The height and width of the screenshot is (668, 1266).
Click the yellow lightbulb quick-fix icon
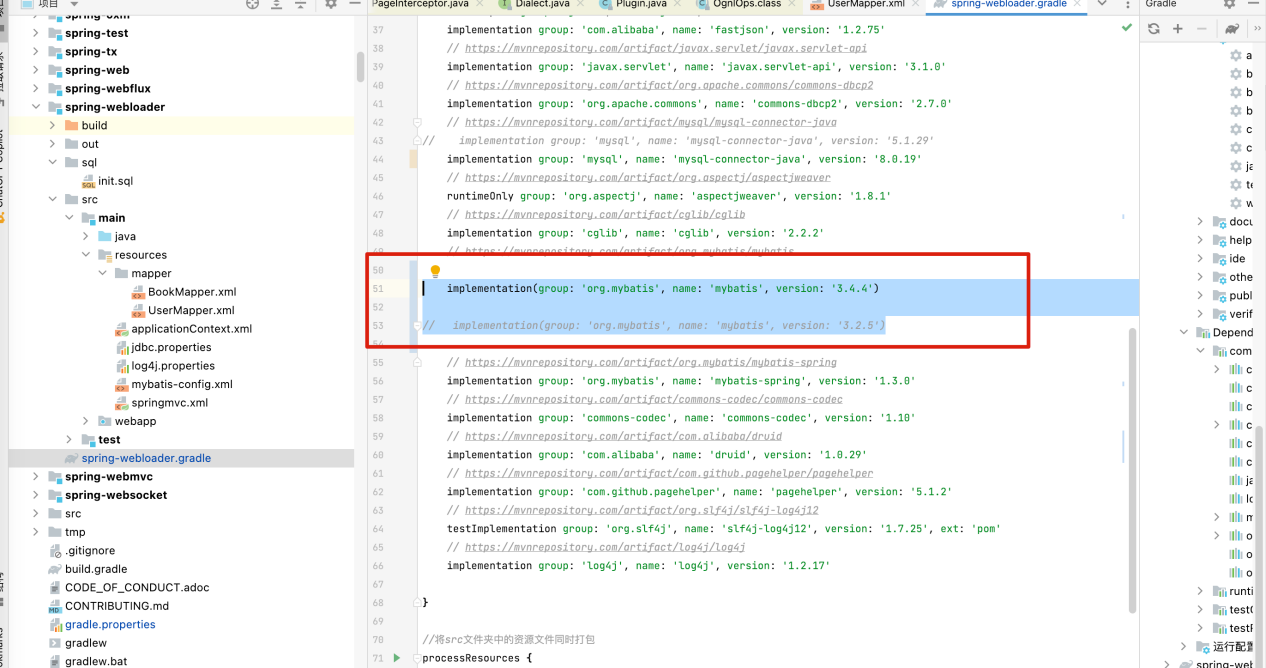tap(435, 271)
